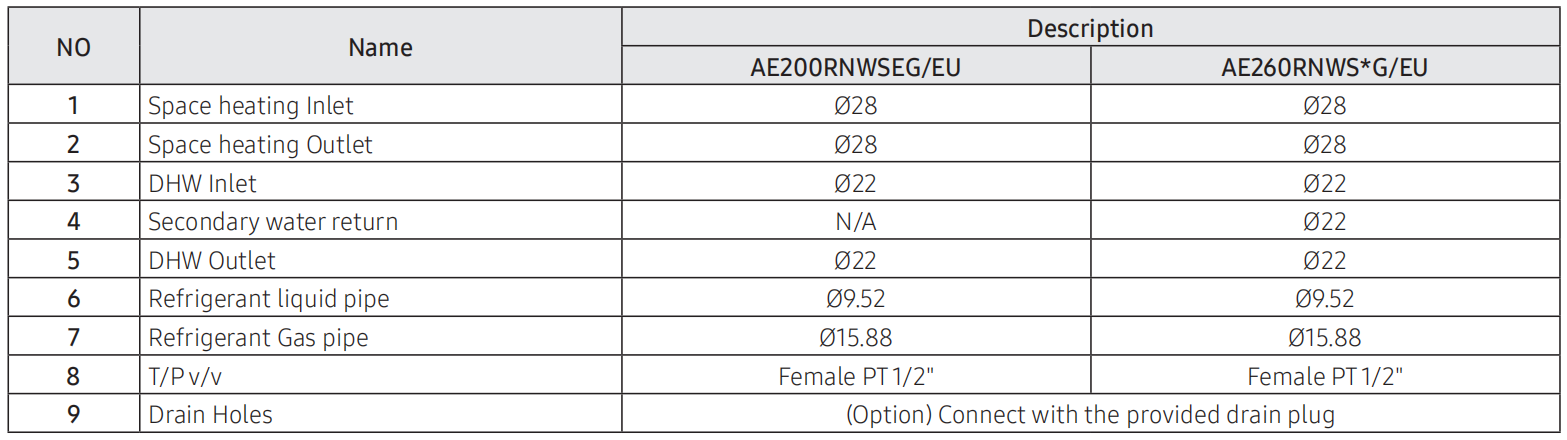
Task: Select the Name column header
Action: pyautogui.click(x=380, y=47)
